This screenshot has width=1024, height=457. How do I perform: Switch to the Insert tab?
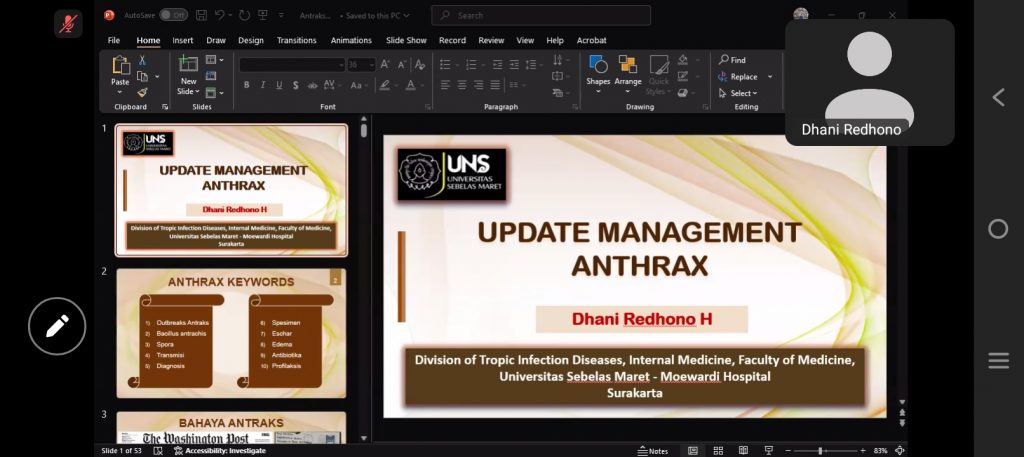[x=183, y=40]
